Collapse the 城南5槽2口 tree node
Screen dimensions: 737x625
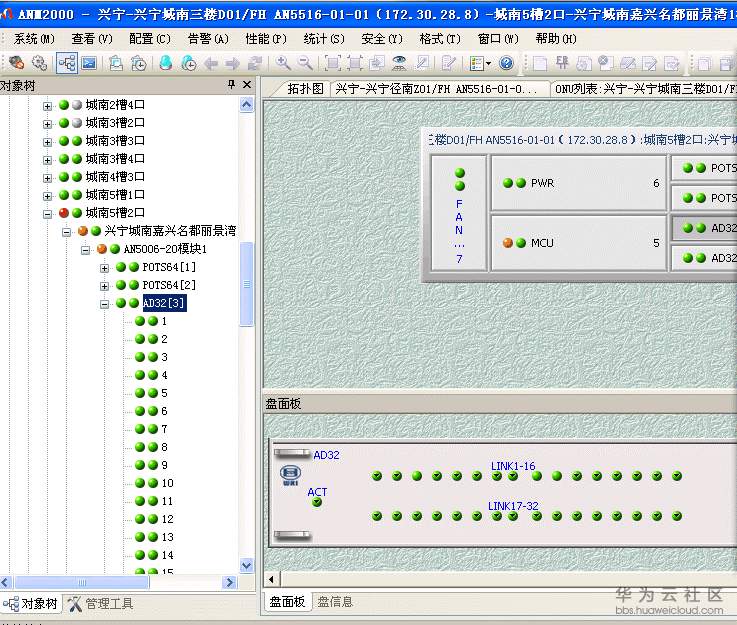click(47, 214)
